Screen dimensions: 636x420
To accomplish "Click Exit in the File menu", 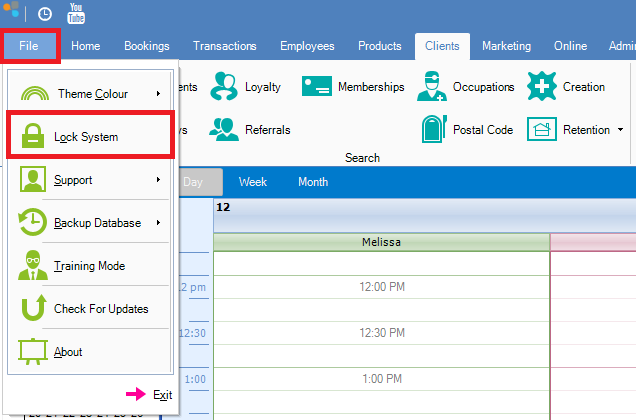I will [162, 394].
